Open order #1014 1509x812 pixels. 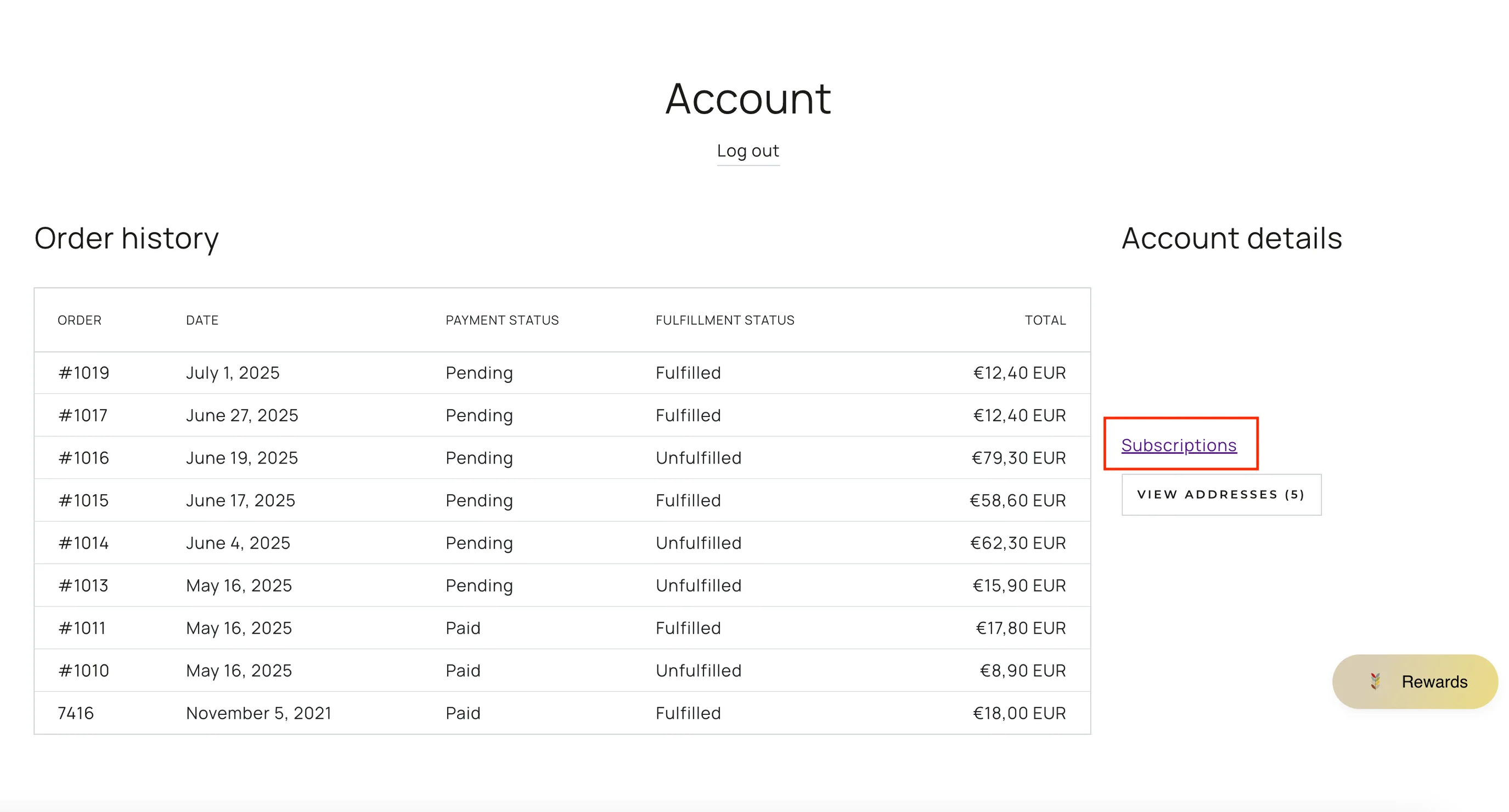pos(83,543)
